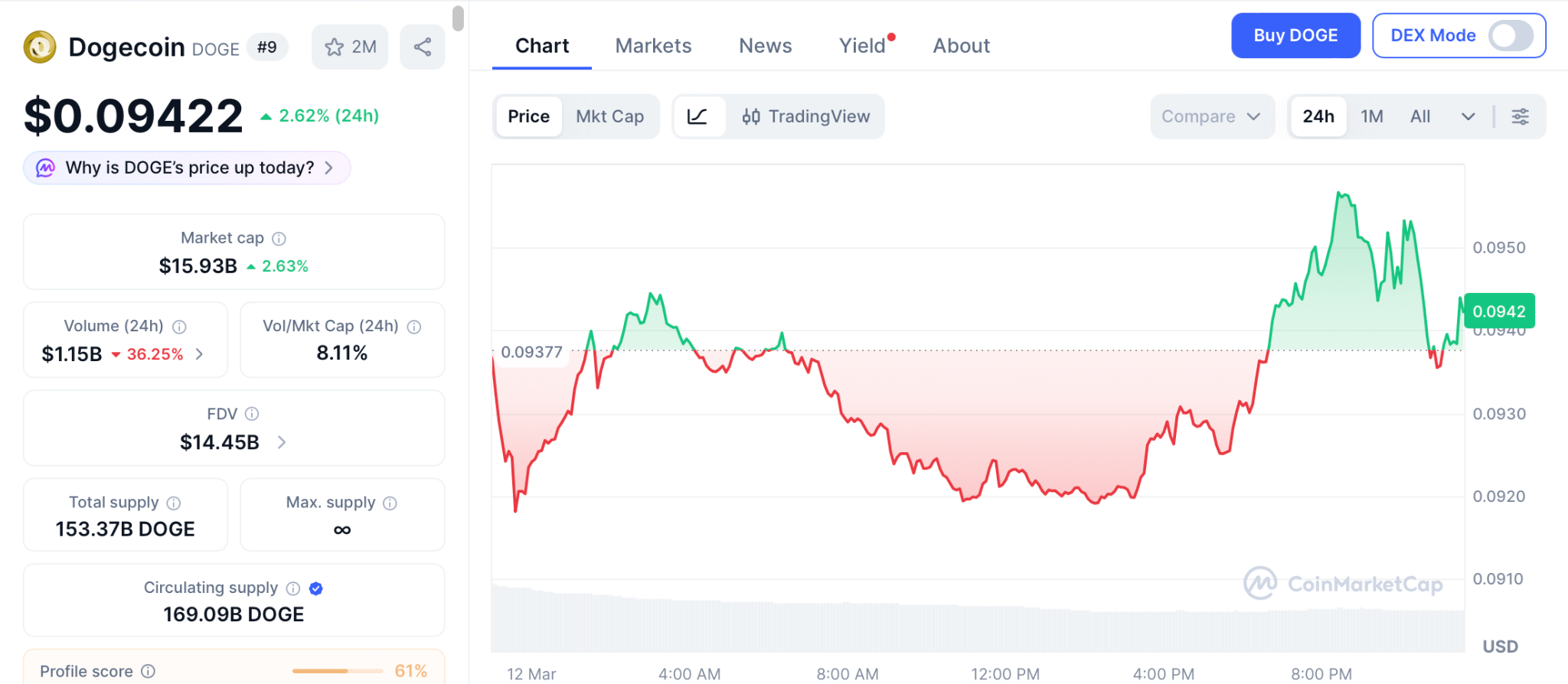Expand Volume (24h) details chevron

click(200, 354)
